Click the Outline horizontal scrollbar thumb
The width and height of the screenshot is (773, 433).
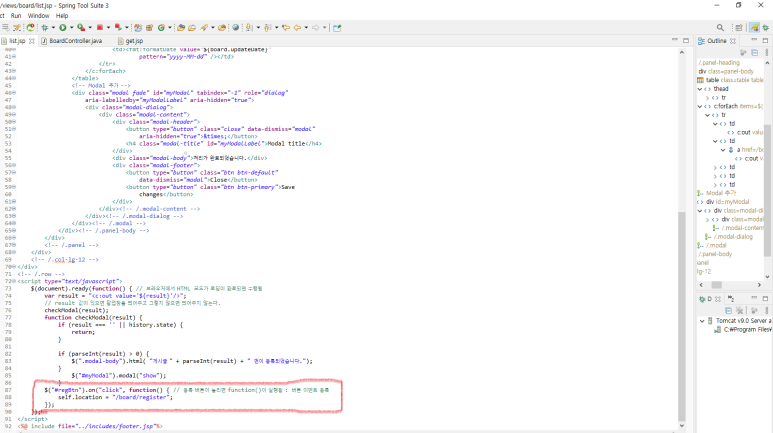[716, 285]
